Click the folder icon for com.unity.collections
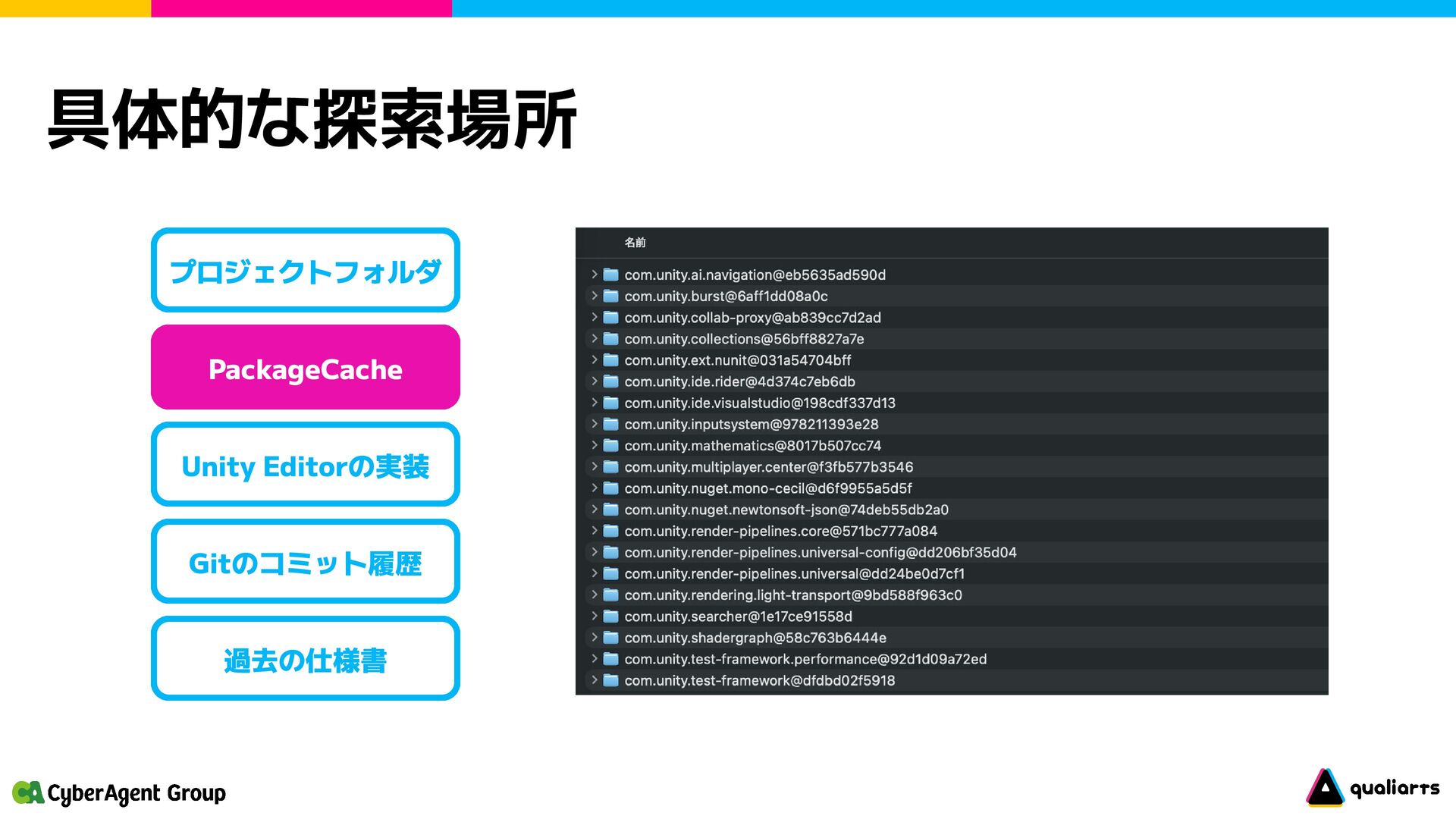 tap(610, 338)
